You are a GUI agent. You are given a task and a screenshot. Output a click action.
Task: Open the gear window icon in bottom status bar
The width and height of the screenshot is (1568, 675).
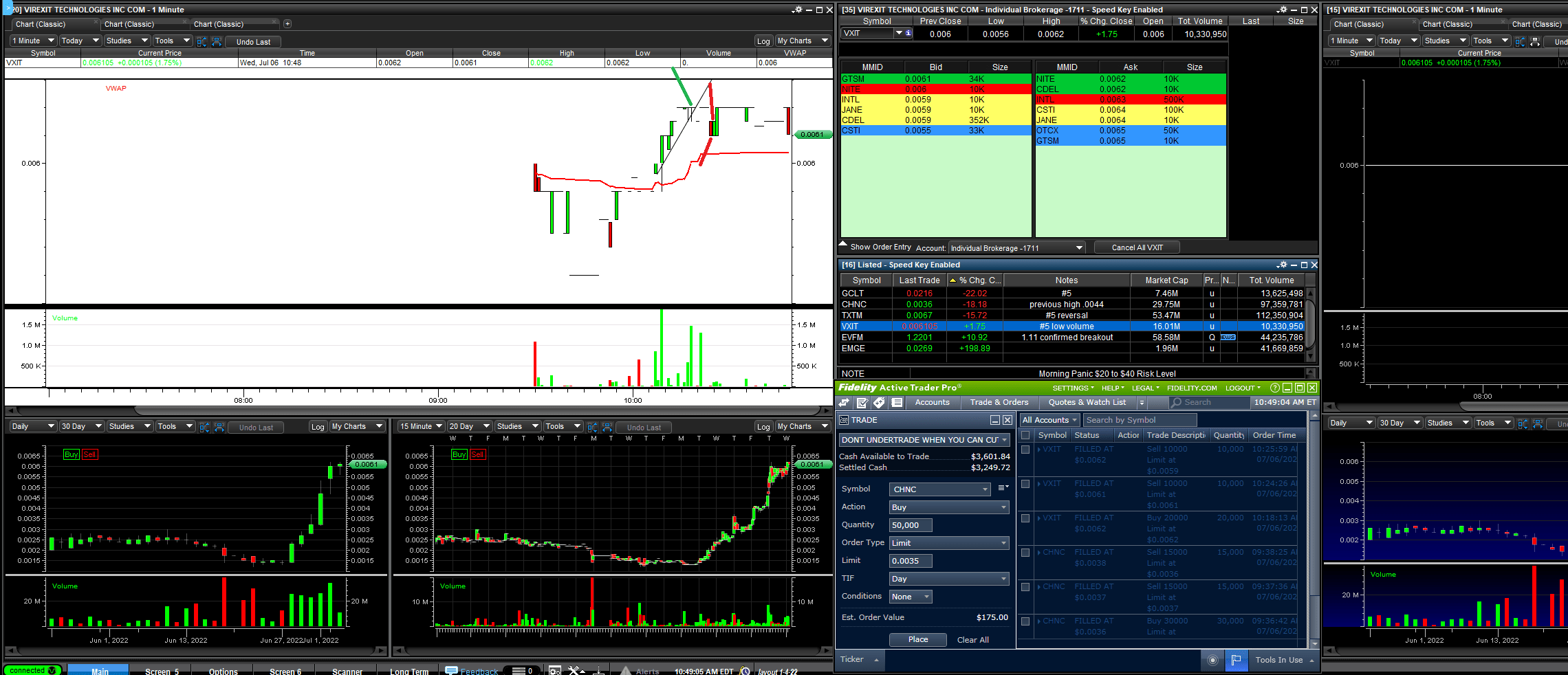point(554,671)
